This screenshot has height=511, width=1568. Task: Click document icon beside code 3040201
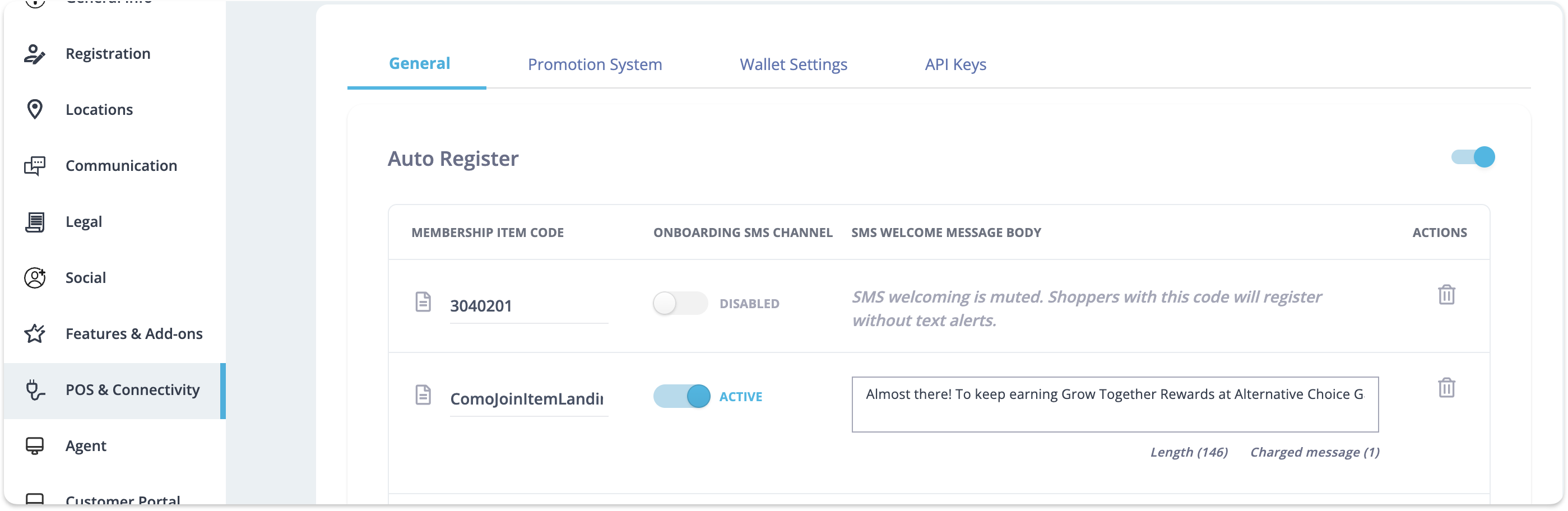click(x=423, y=302)
